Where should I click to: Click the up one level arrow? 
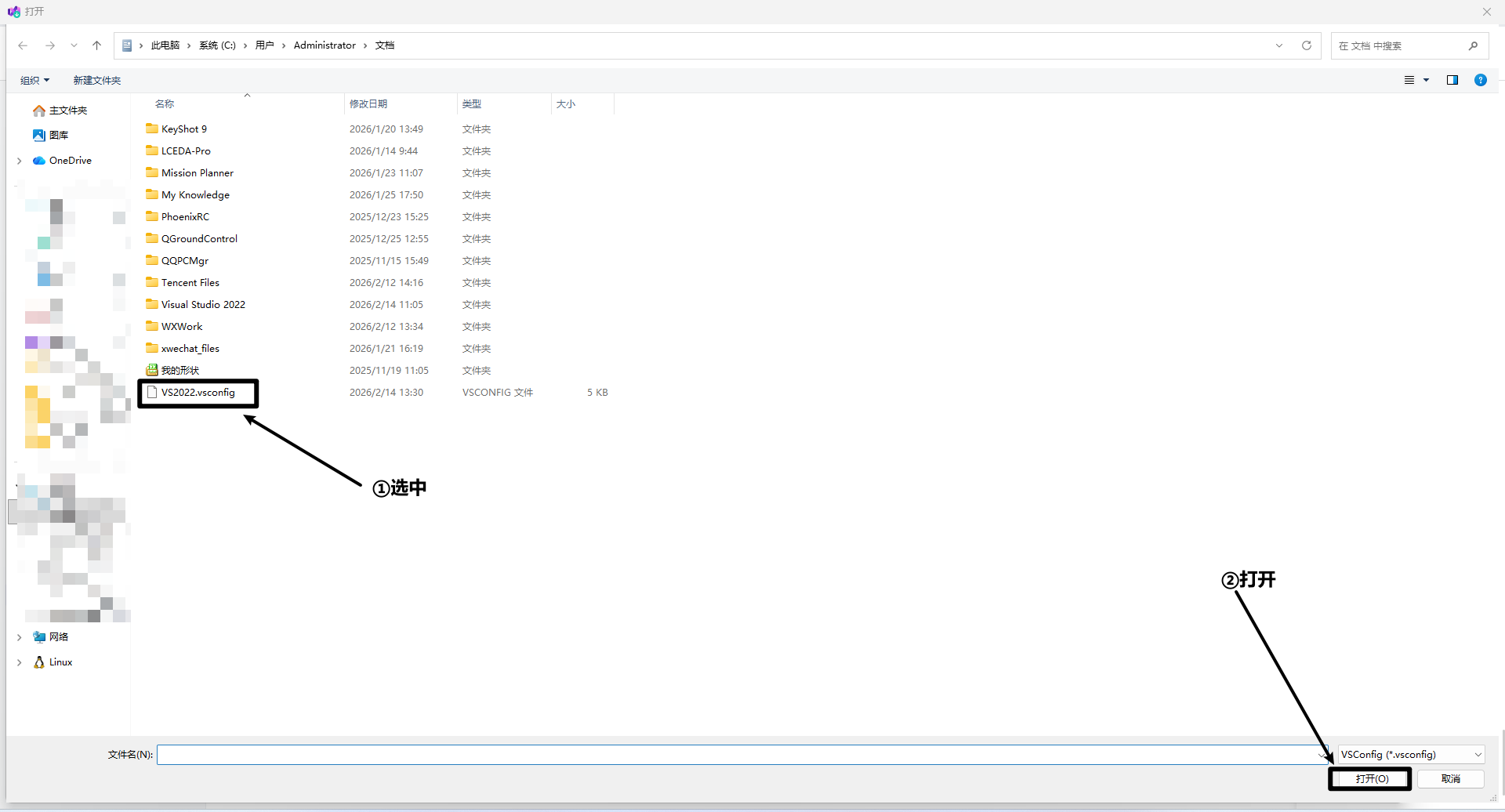pyautogui.click(x=97, y=45)
